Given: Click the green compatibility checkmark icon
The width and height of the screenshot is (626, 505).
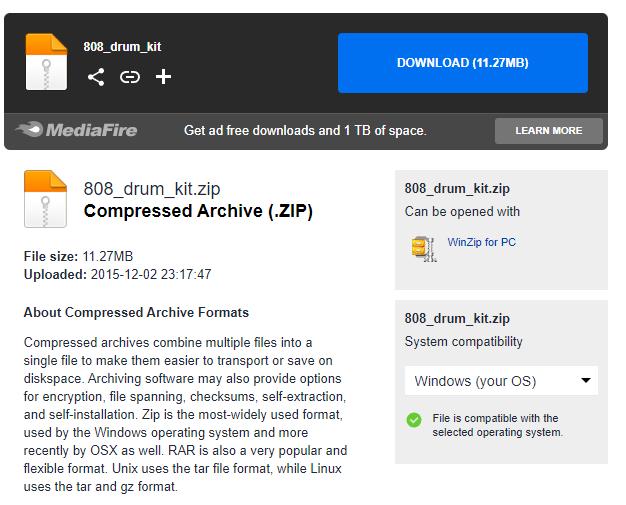Looking at the screenshot, I should click(x=414, y=420).
